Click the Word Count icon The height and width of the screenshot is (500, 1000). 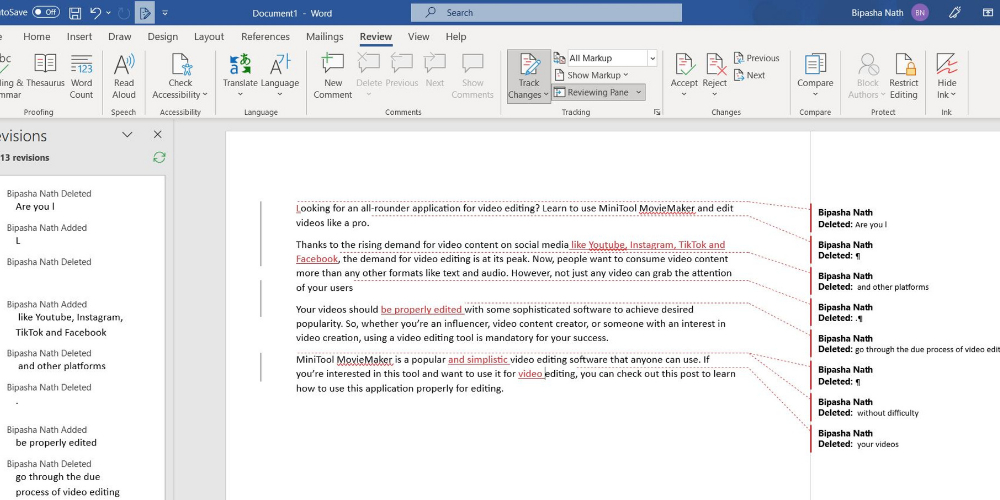[81, 64]
